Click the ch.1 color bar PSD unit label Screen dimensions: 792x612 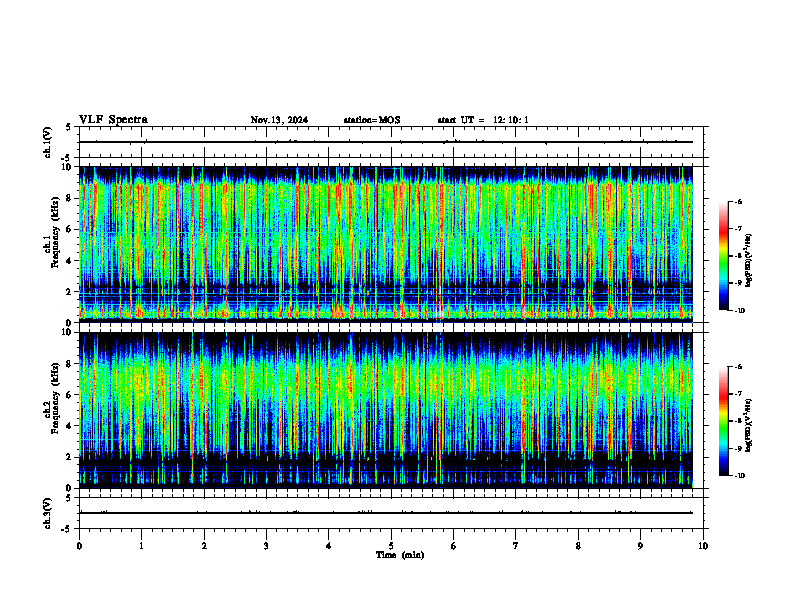point(749,261)
